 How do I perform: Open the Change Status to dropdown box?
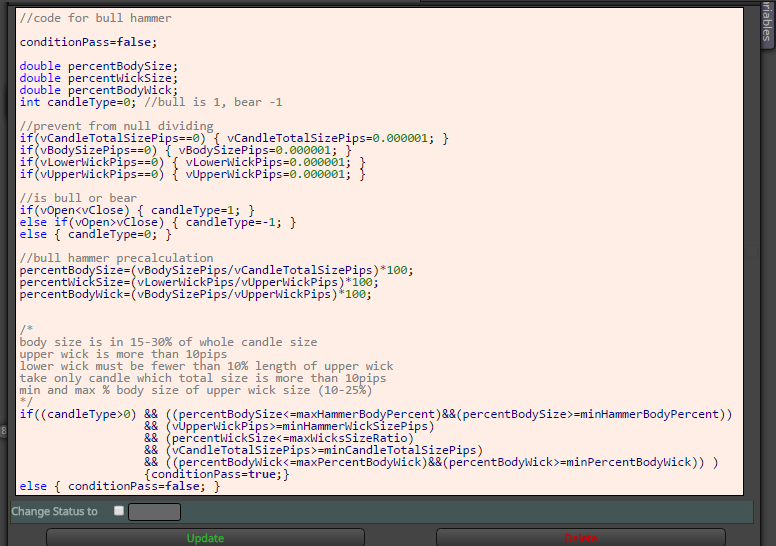154,511
